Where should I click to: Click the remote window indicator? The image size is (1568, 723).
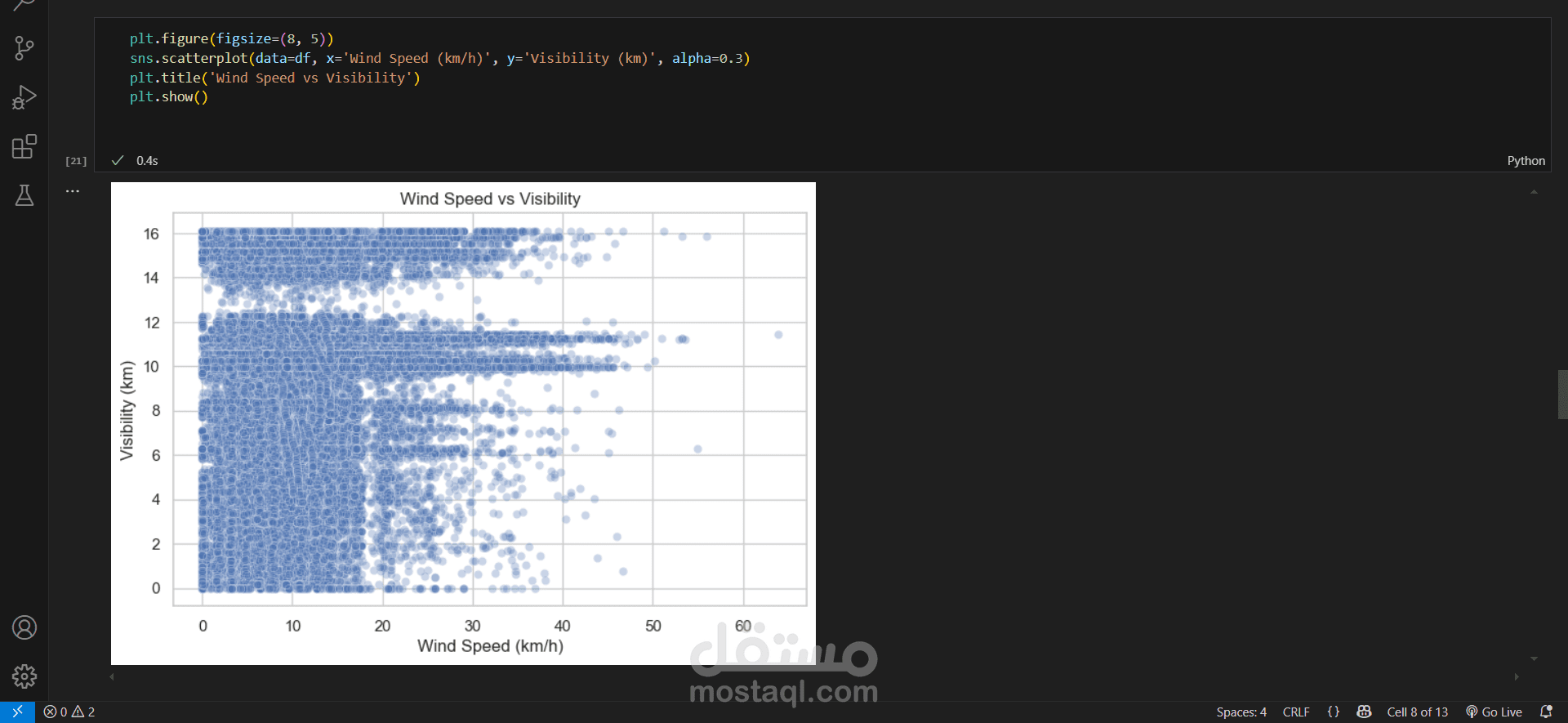(17, 712)
